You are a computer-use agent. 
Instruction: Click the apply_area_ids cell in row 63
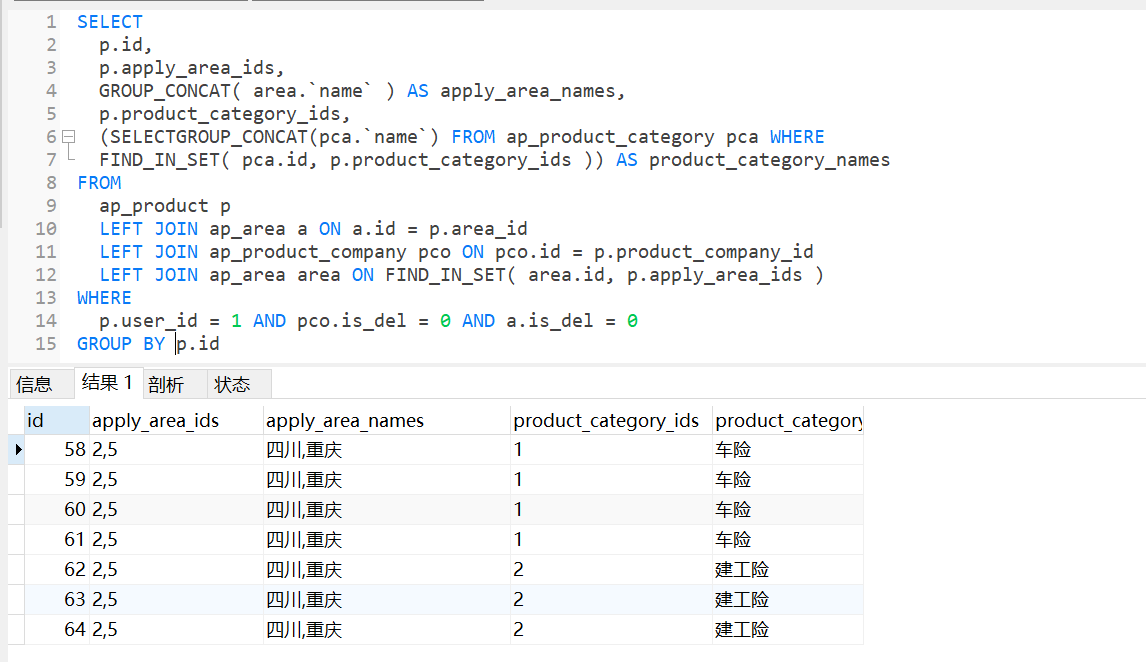[x=105, y=600]
